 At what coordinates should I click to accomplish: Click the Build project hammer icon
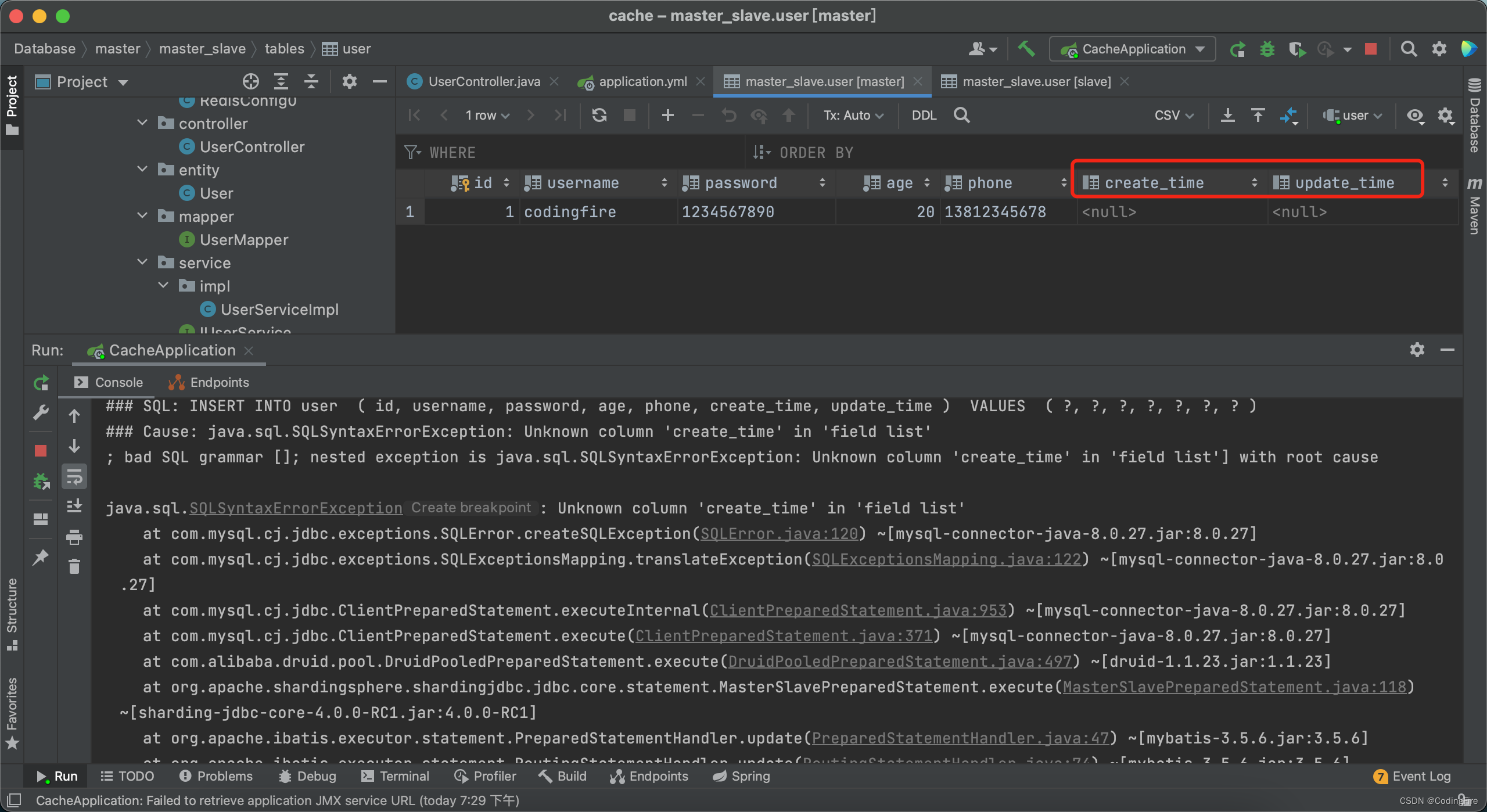coord(1026,49)
